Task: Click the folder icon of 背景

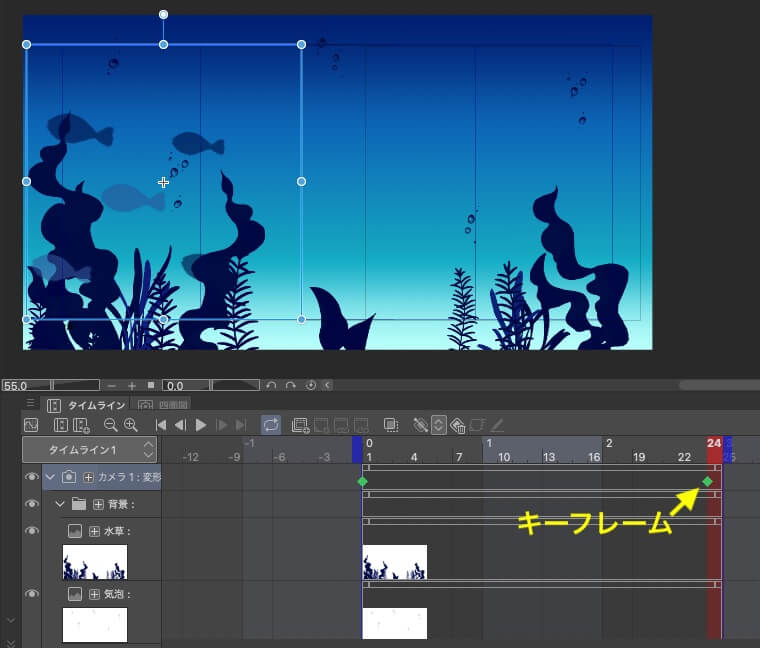Action: (x=79, y=504)
